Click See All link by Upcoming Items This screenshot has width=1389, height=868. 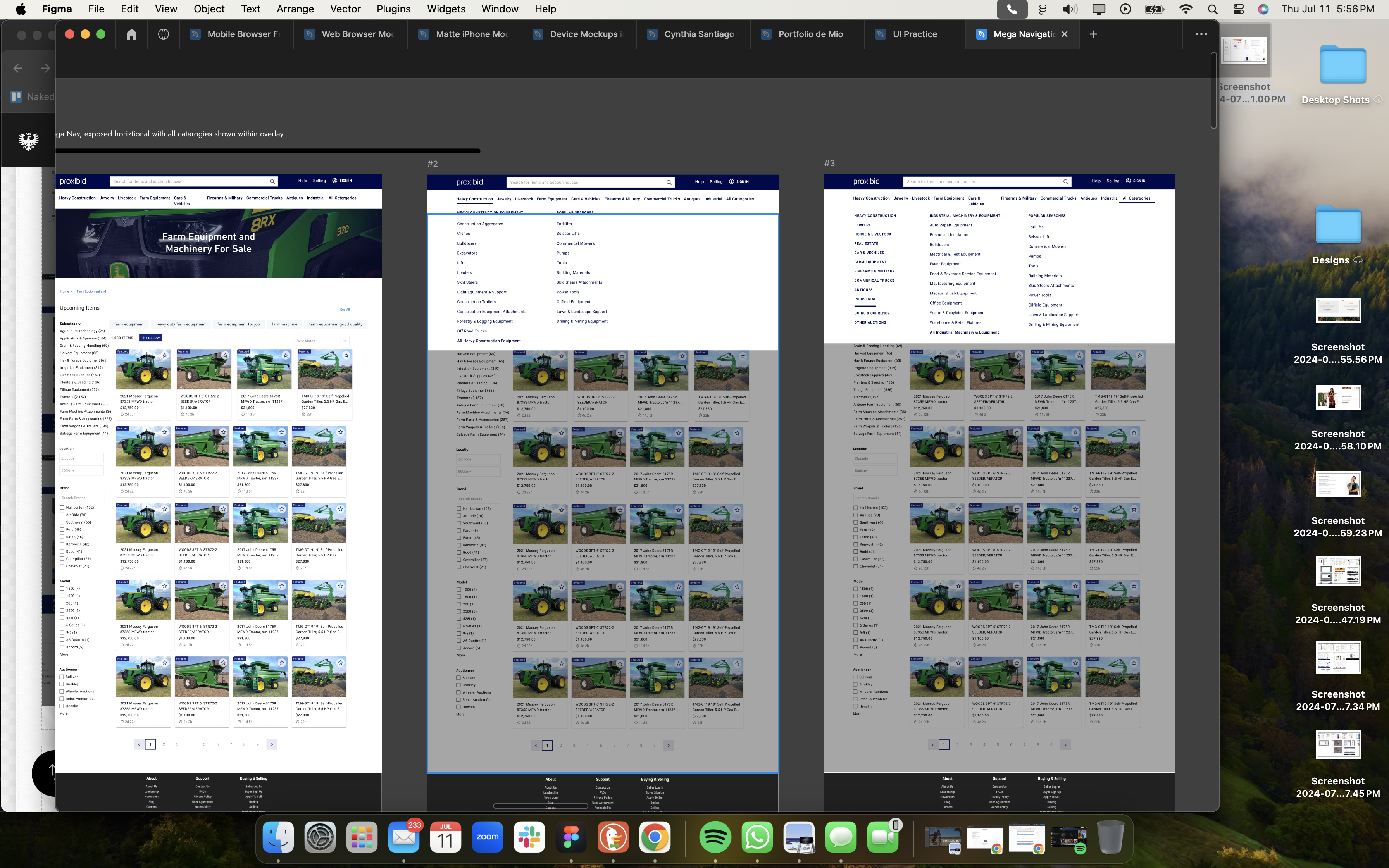click(x=345, y=310)
